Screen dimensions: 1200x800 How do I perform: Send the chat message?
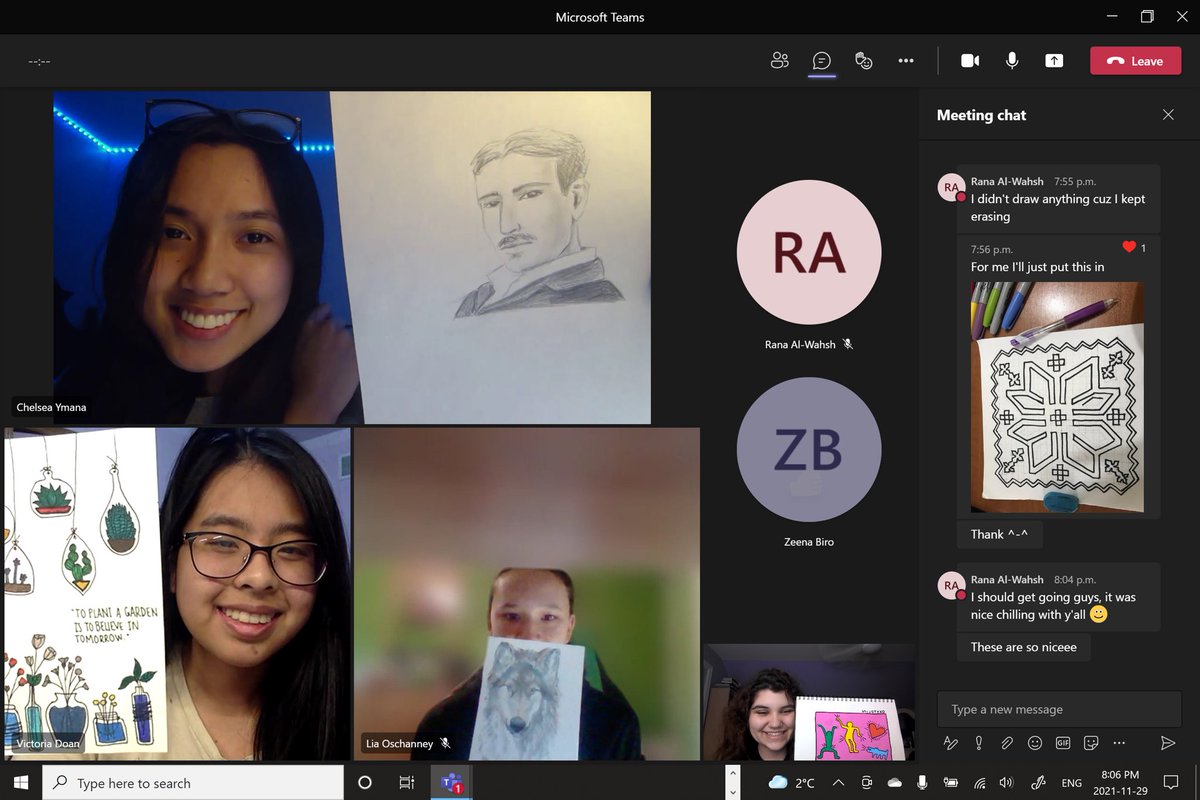pos(1167,743)
